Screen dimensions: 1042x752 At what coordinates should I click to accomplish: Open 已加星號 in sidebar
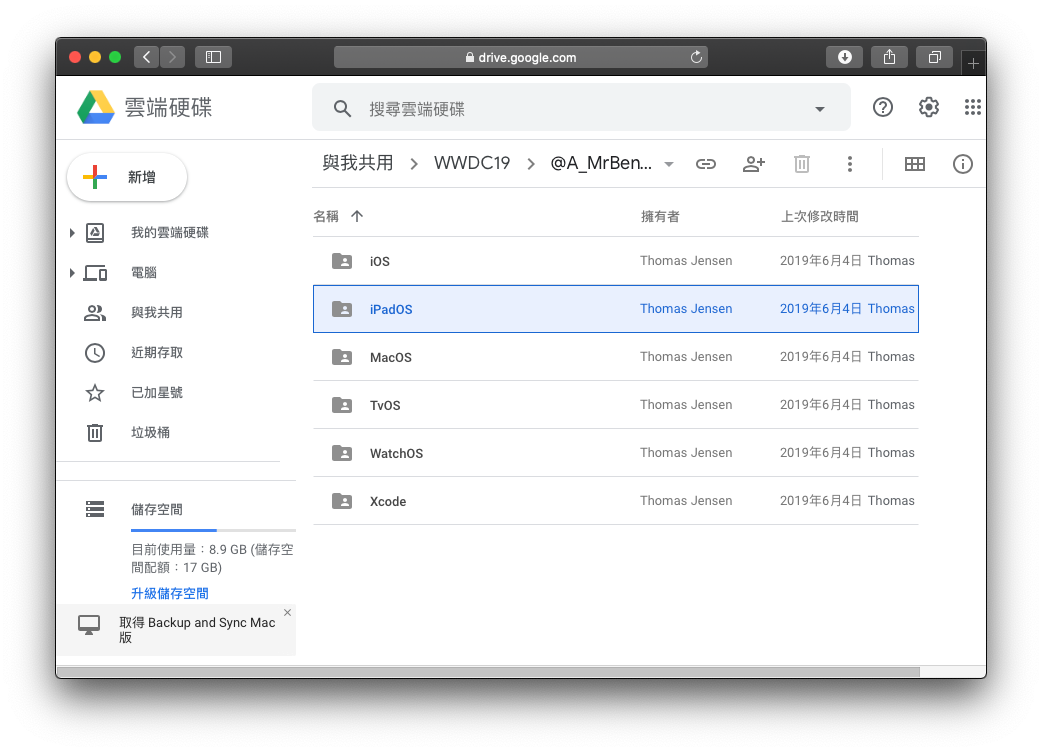tap(156, 393)
